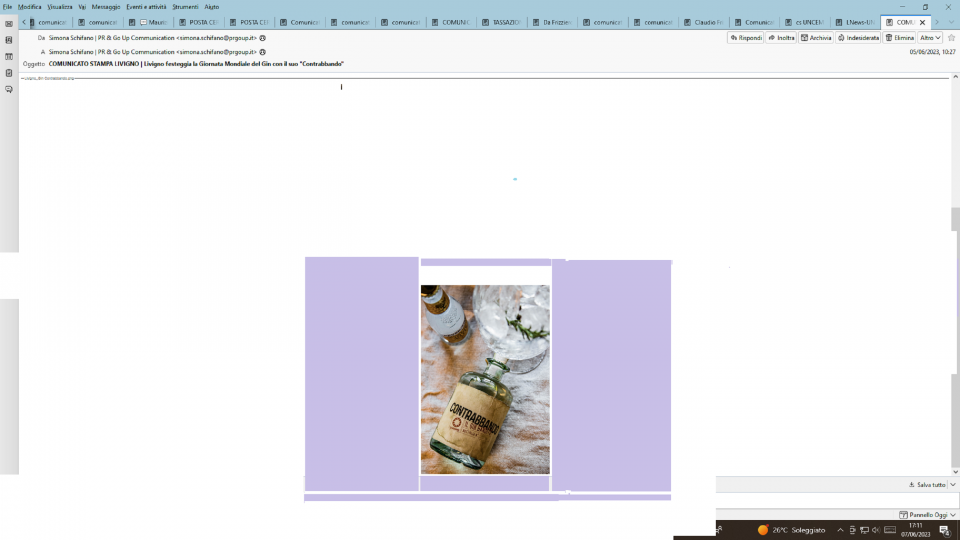960x540 pixels.
Task: Open the Aiuto menu
Action: point(212,7)
